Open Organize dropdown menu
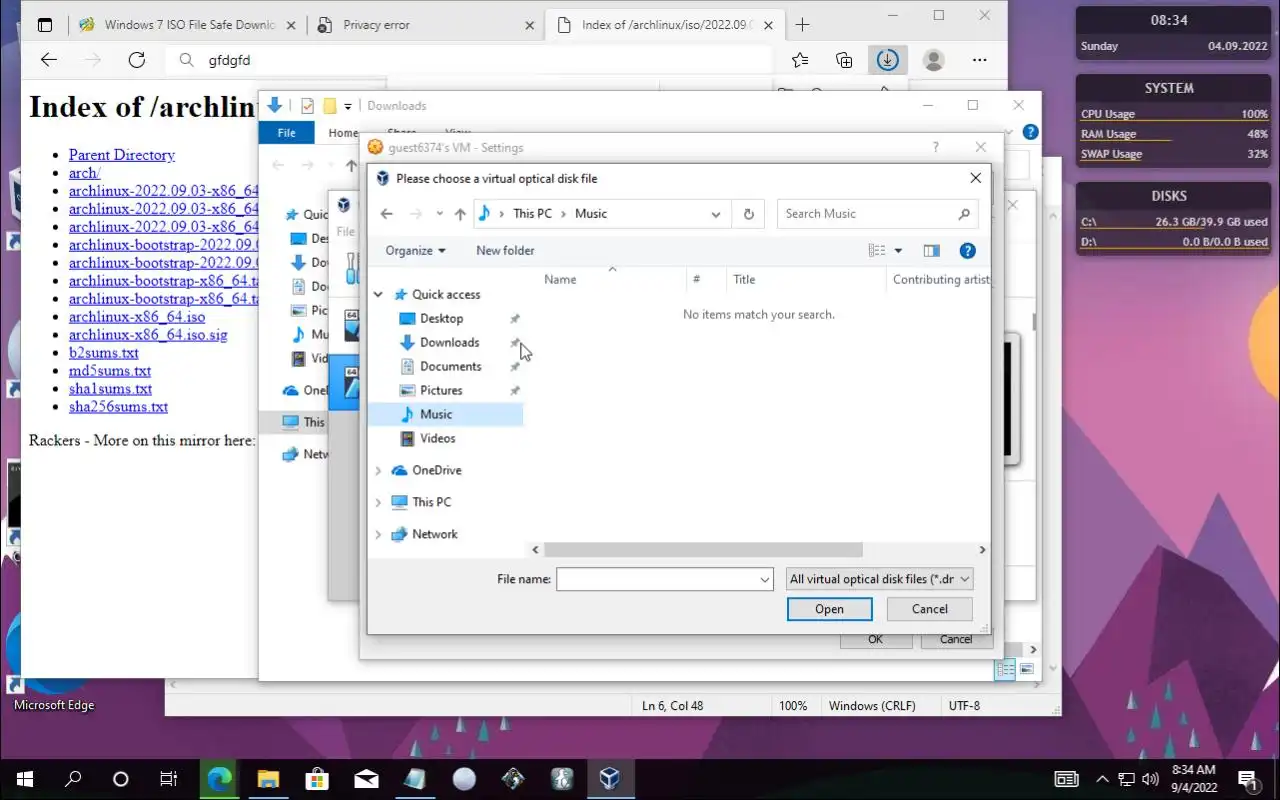 coord(416,251)
